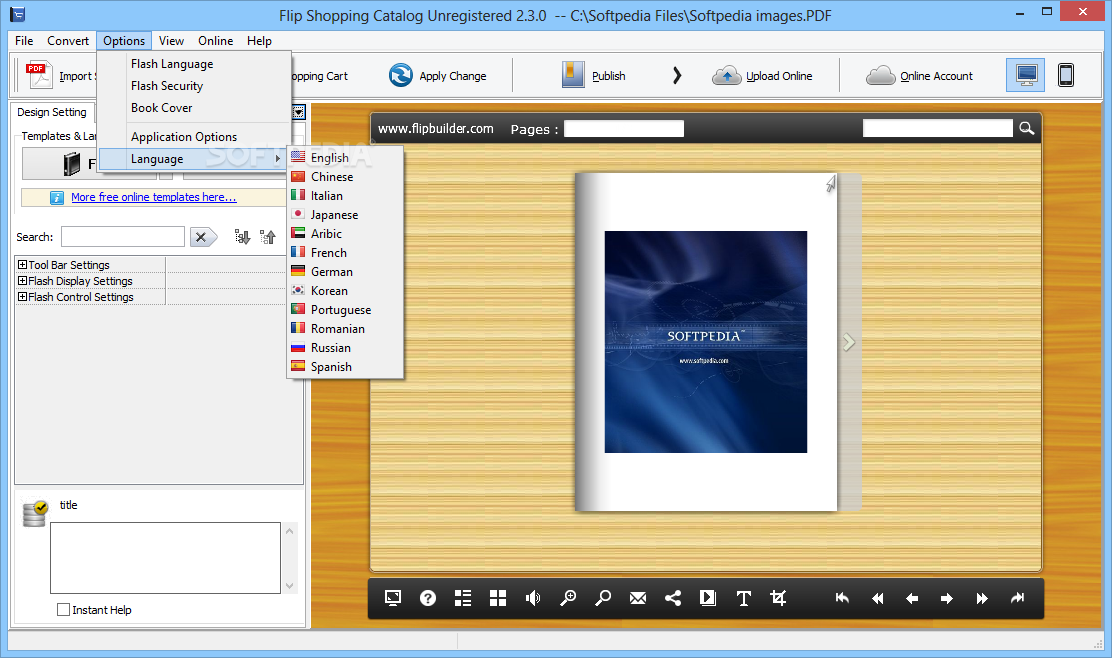Click the Design Setting tab
The width and height of the screenshot is (1112, 658).
coord(52,112)
